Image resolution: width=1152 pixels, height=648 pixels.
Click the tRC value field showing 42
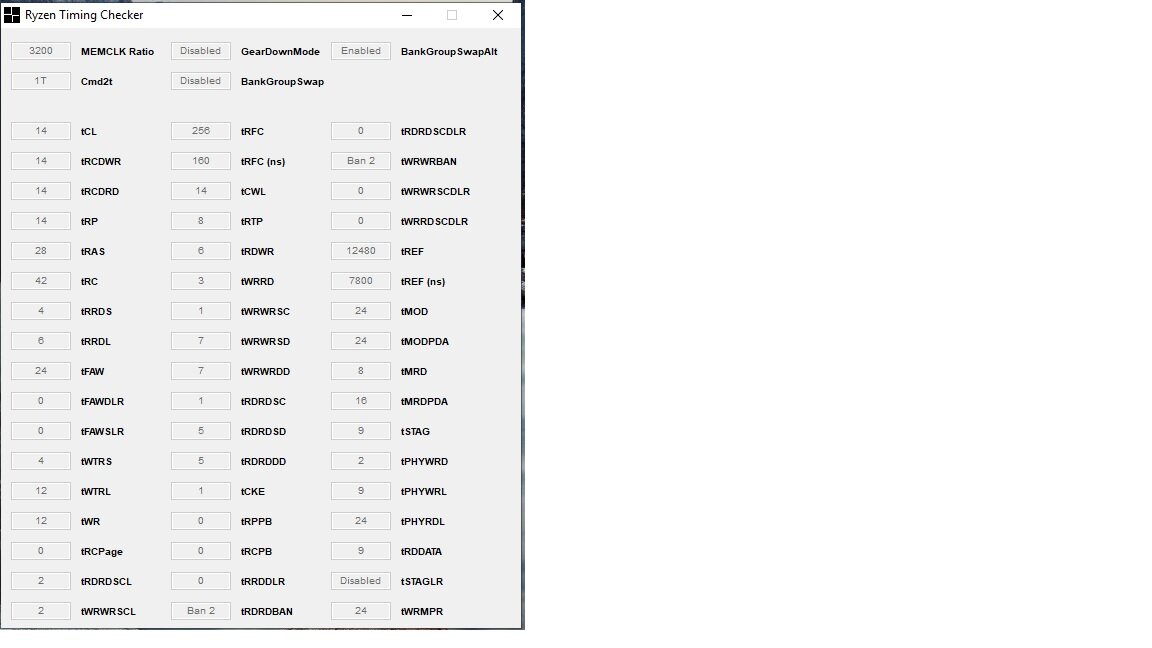(x=41, y=281)
